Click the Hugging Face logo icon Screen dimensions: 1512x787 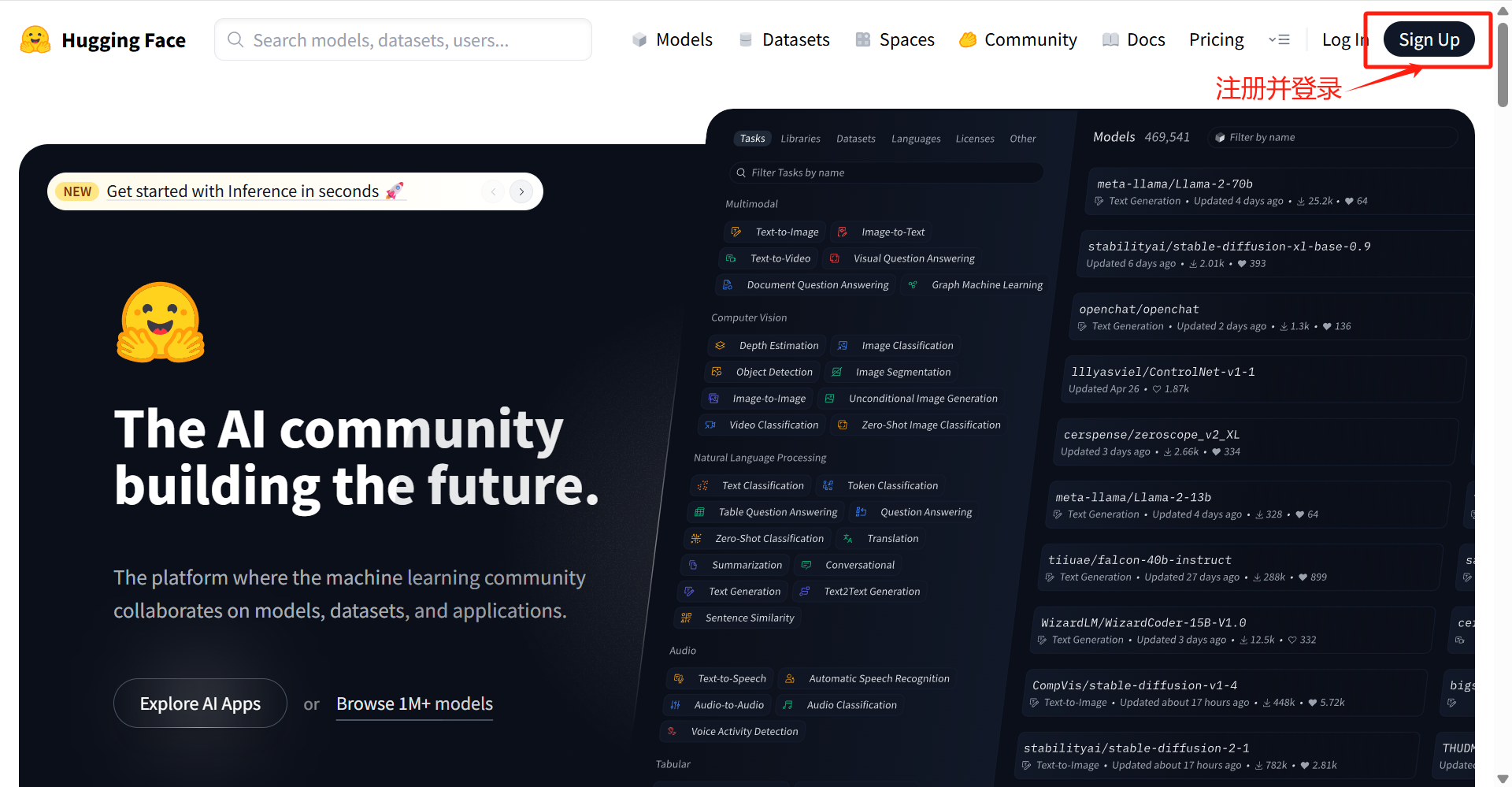click(35, 40)
